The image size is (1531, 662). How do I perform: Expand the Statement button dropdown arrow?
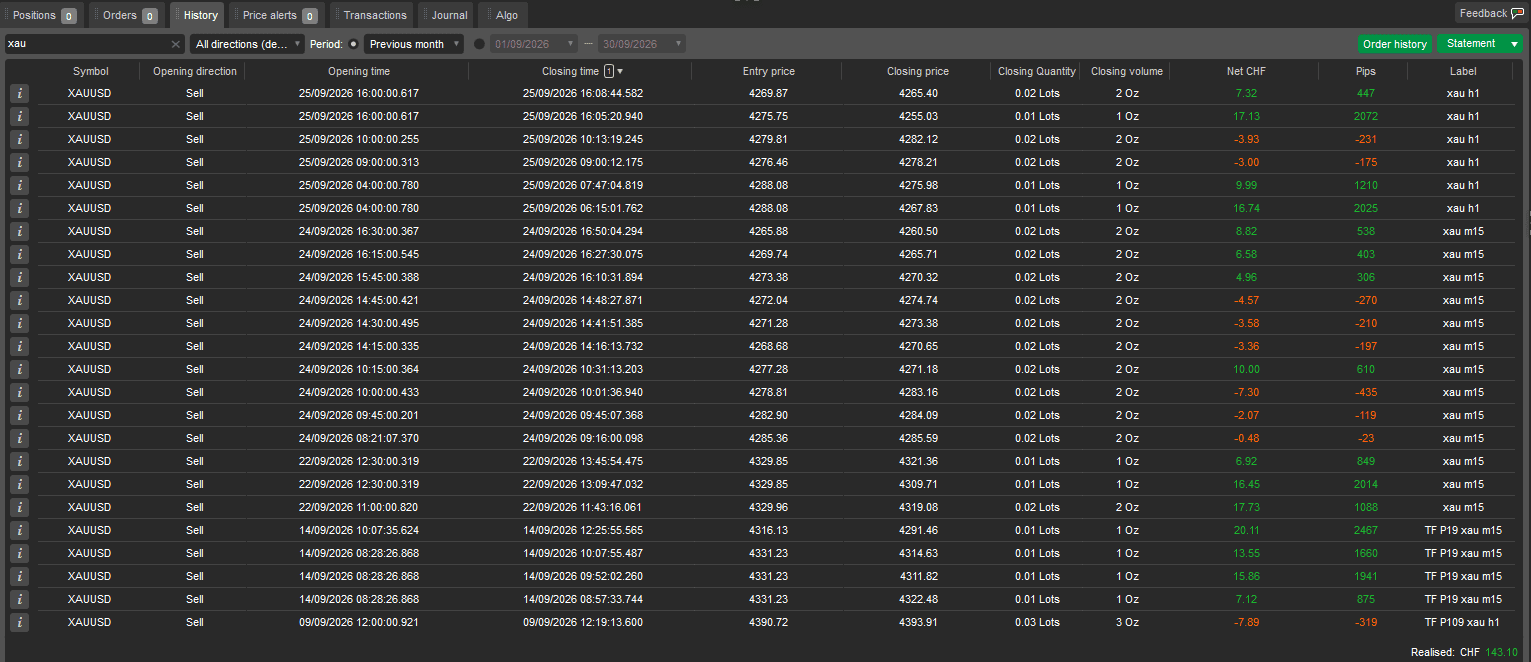pyautogui.click(x=1514, y=44)
